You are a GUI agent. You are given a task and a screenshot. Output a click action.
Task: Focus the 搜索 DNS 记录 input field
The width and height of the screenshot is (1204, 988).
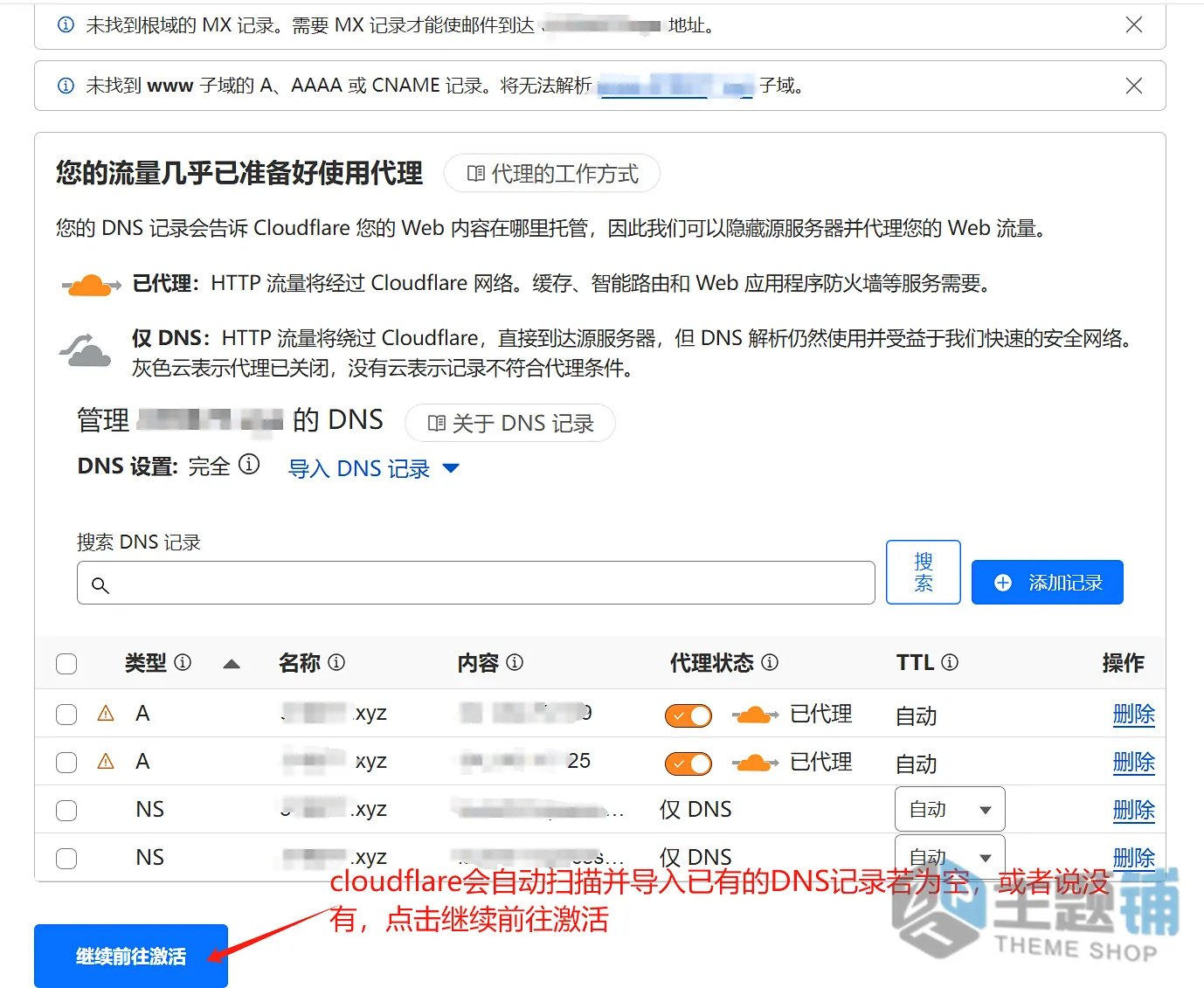(476, 583)
